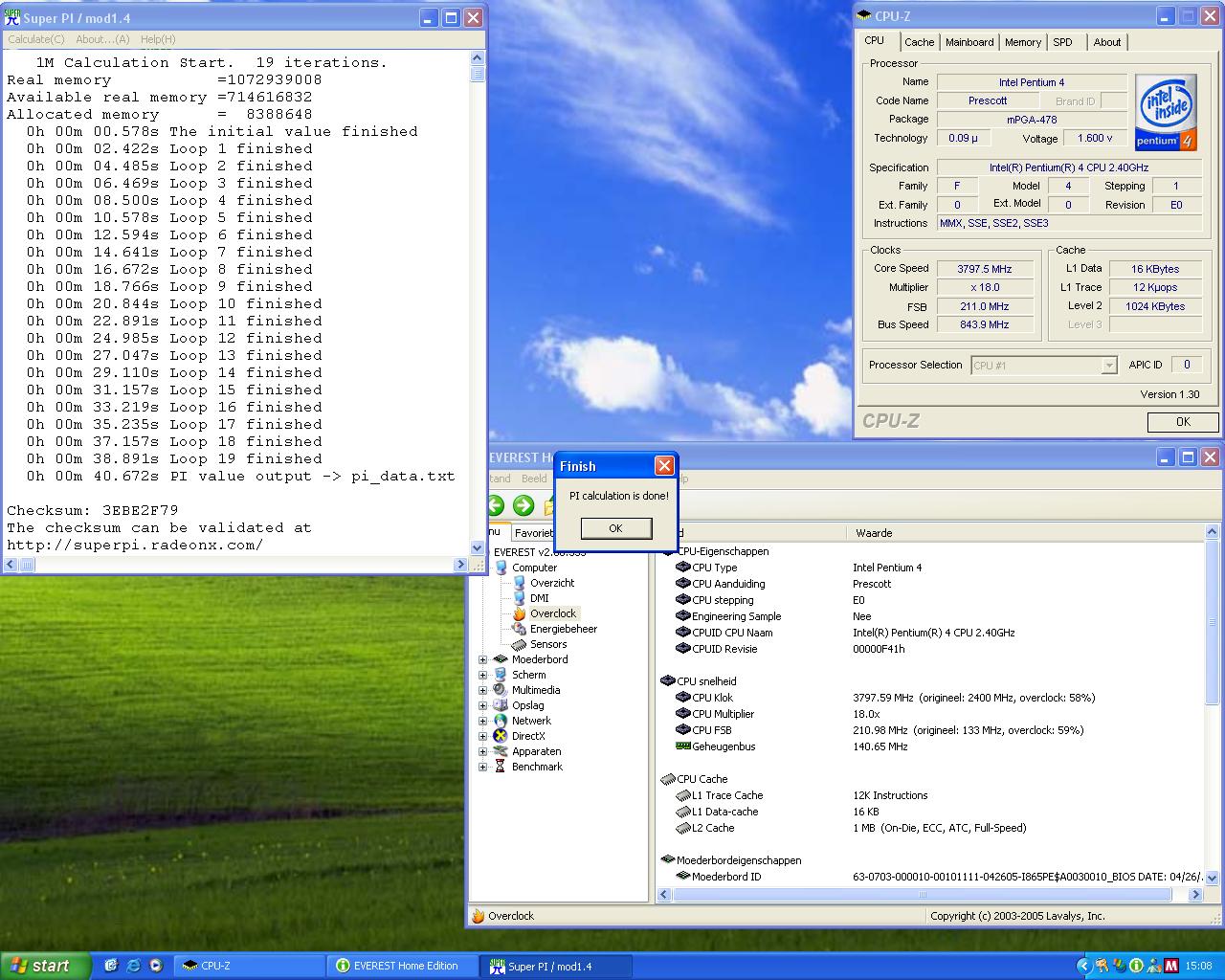Click the EVEREST horizontal scrollbar right arrow
This screenshot has height=980, width=1225.
[1195, 895]
